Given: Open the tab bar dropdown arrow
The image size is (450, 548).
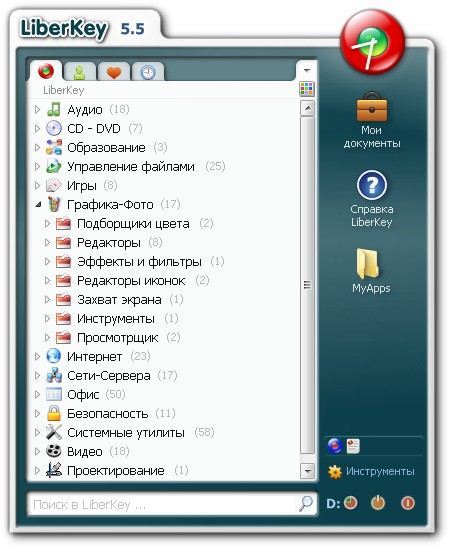Looking at the screenshot, I should (x=307, y=71).
